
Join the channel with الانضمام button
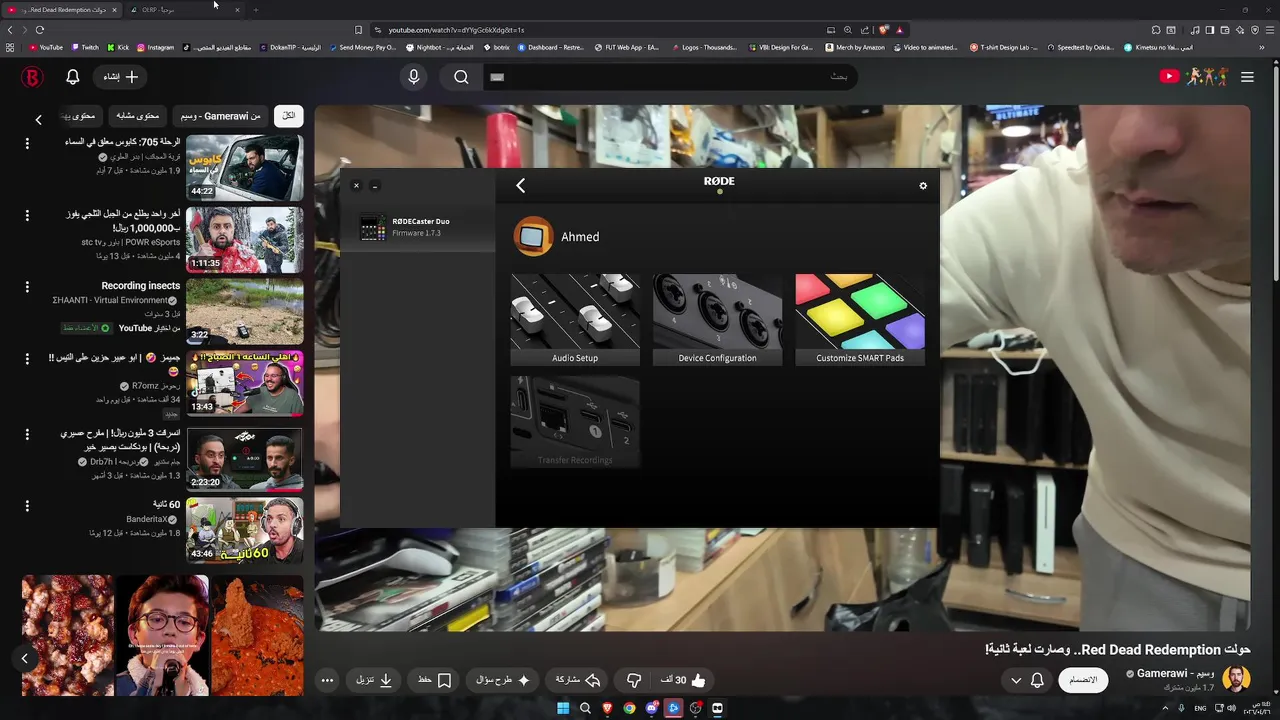click(x=1083, y=680)
